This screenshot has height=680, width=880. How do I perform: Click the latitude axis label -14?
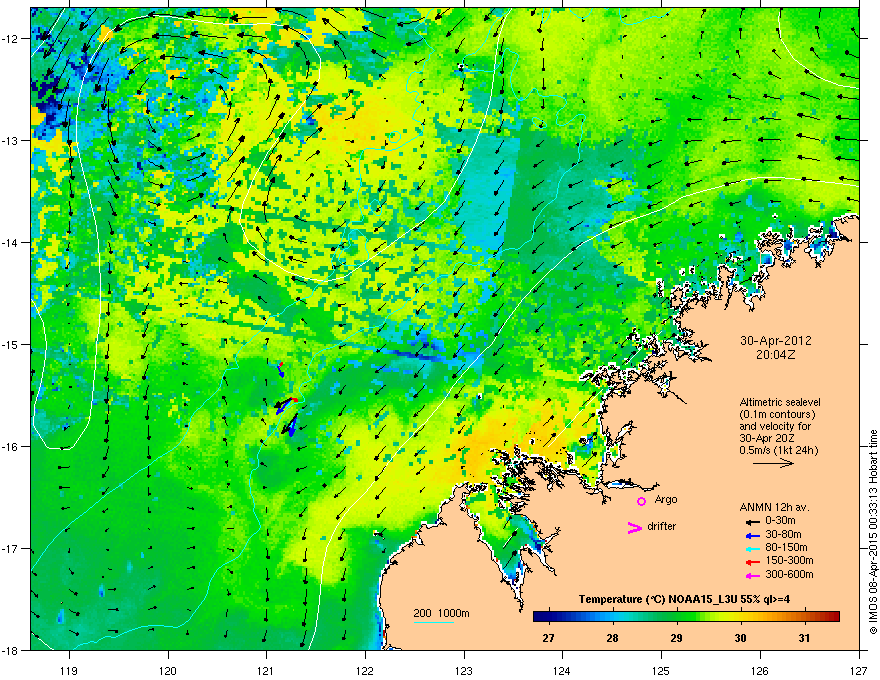(11, 242)
